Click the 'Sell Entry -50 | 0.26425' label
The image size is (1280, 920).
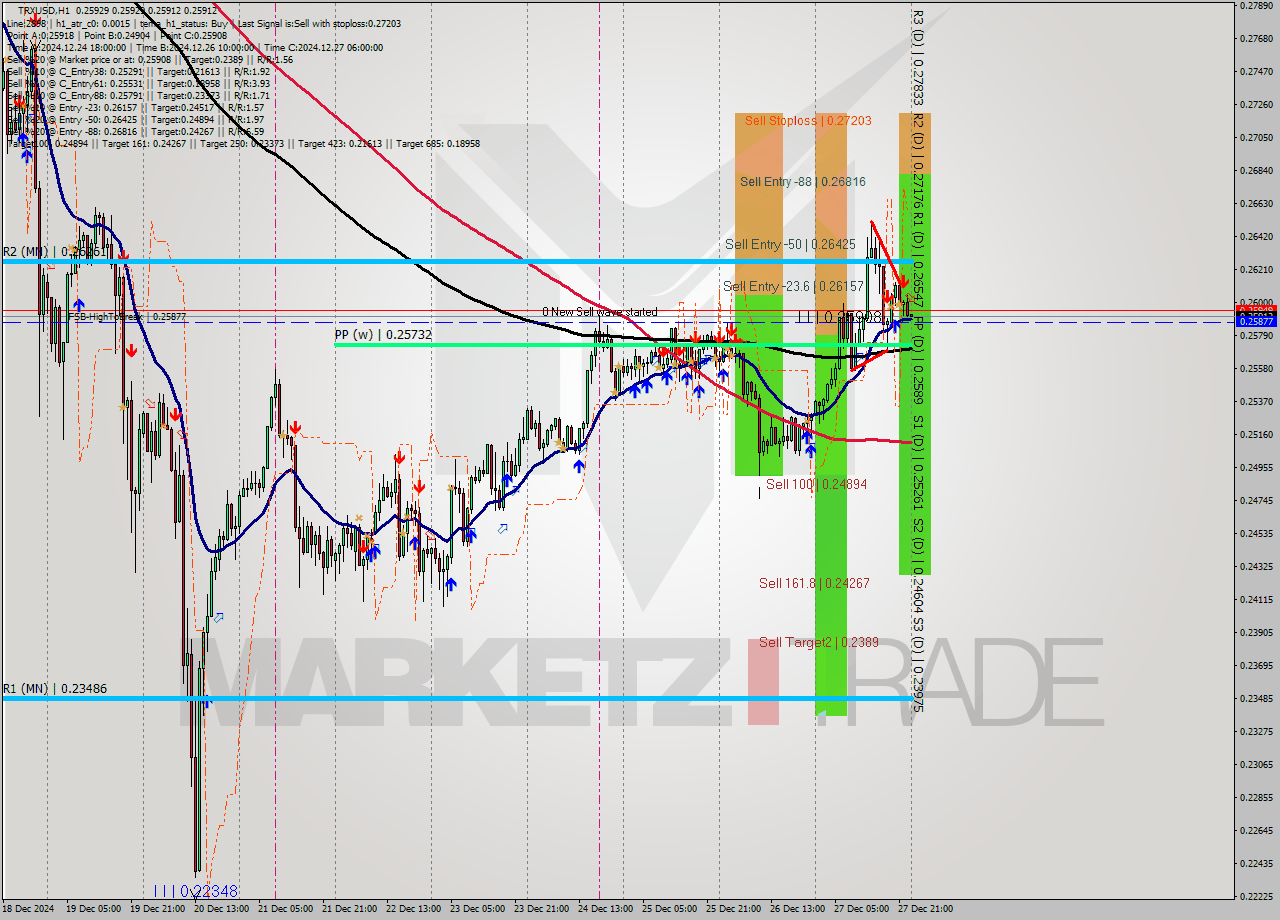coord(790,244)
